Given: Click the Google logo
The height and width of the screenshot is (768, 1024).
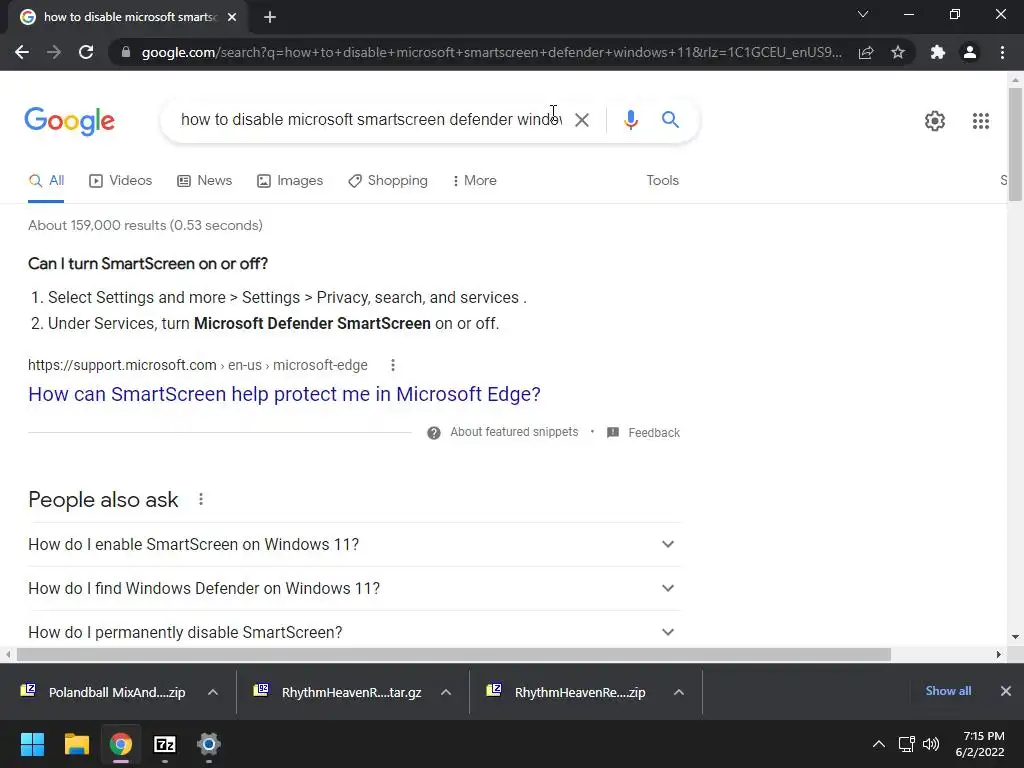Looking at the screenshot, I should tap(69, 121).
